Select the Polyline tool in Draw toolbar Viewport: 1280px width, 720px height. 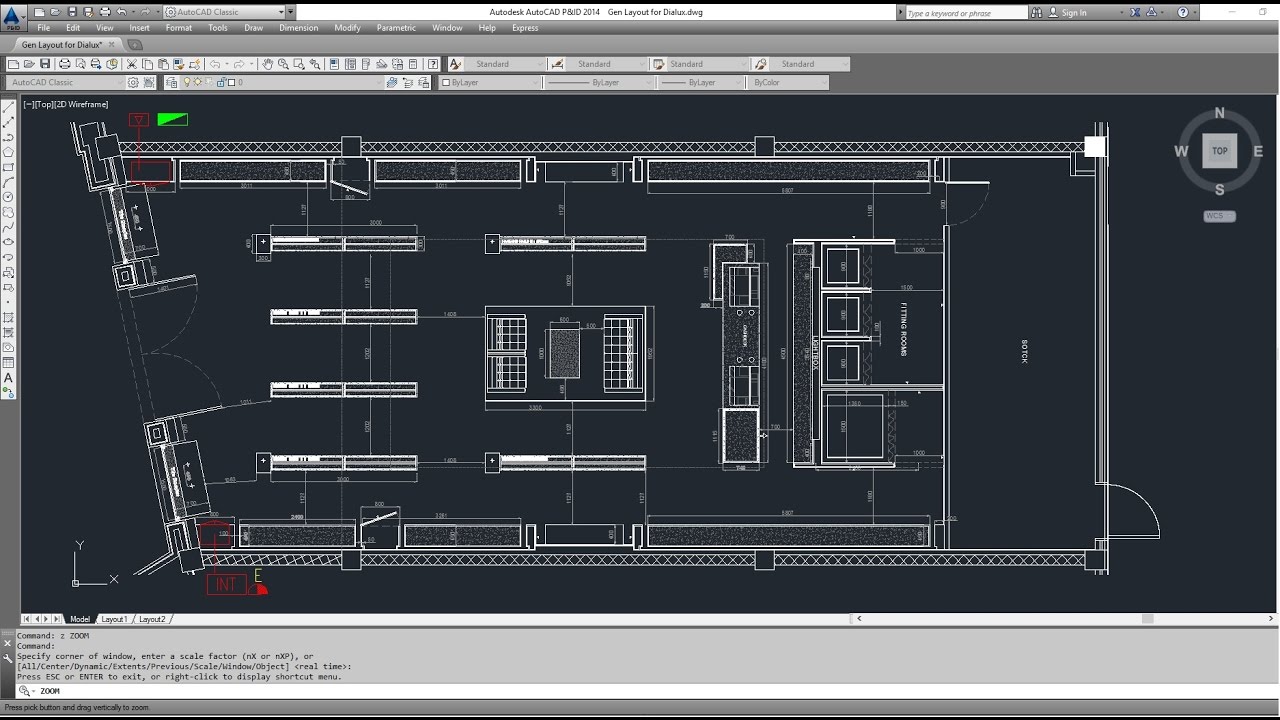tap(9, 137)
